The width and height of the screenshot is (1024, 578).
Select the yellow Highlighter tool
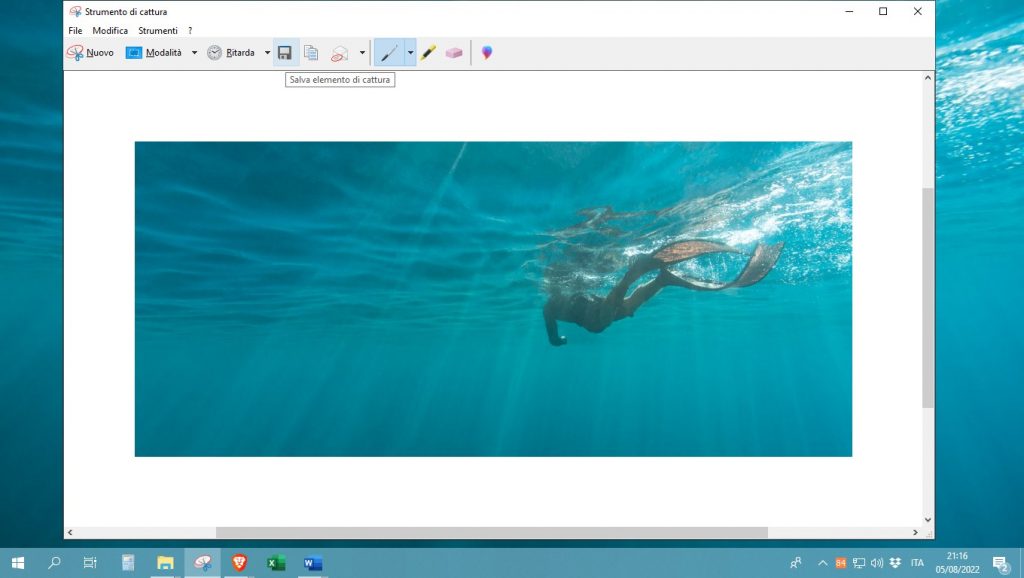pyautogui.click(x=428, y=53)
